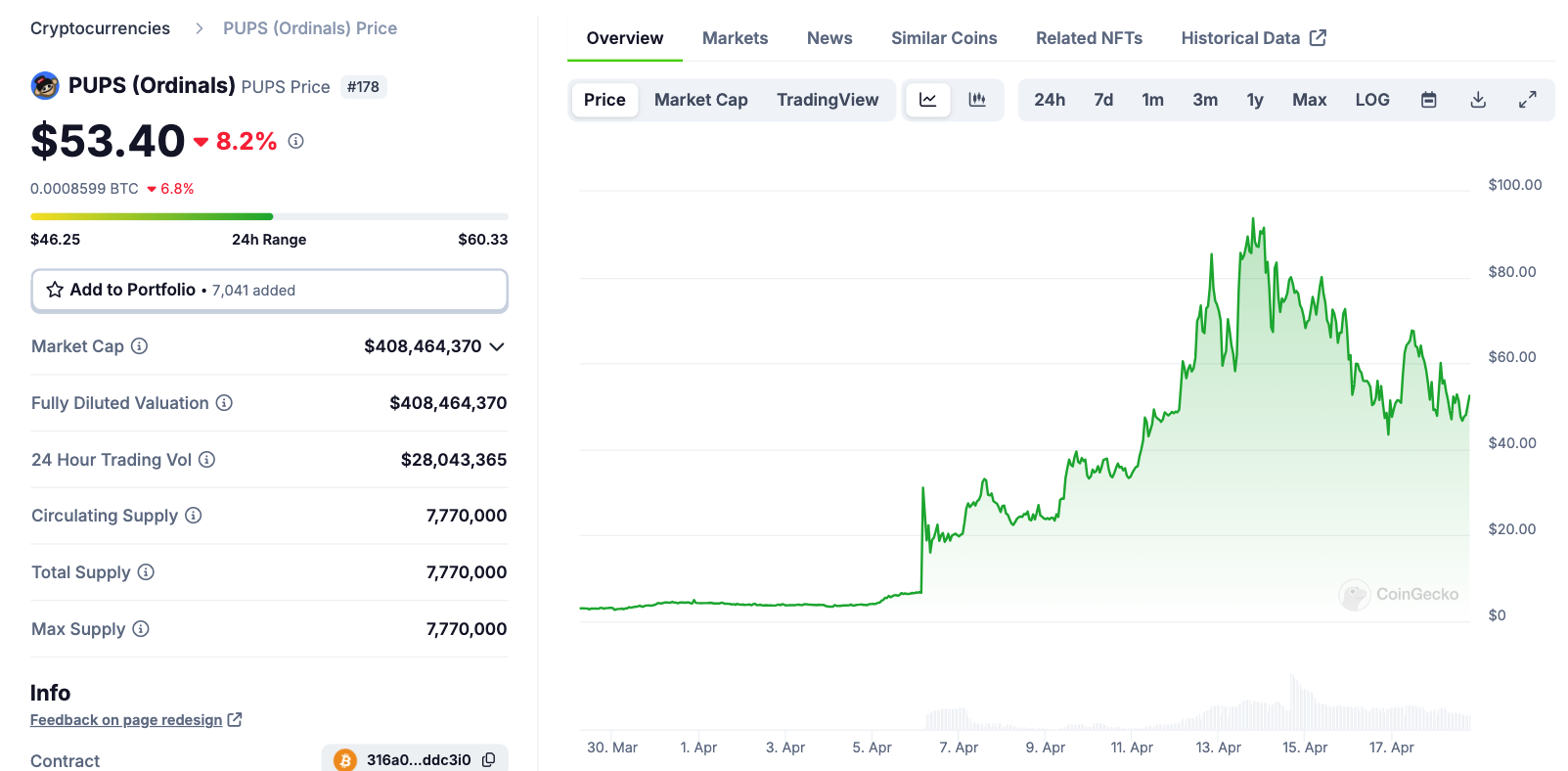1568x771 pixels.
Task: Select the 7d time range
Action: (x=1103, y=100)
